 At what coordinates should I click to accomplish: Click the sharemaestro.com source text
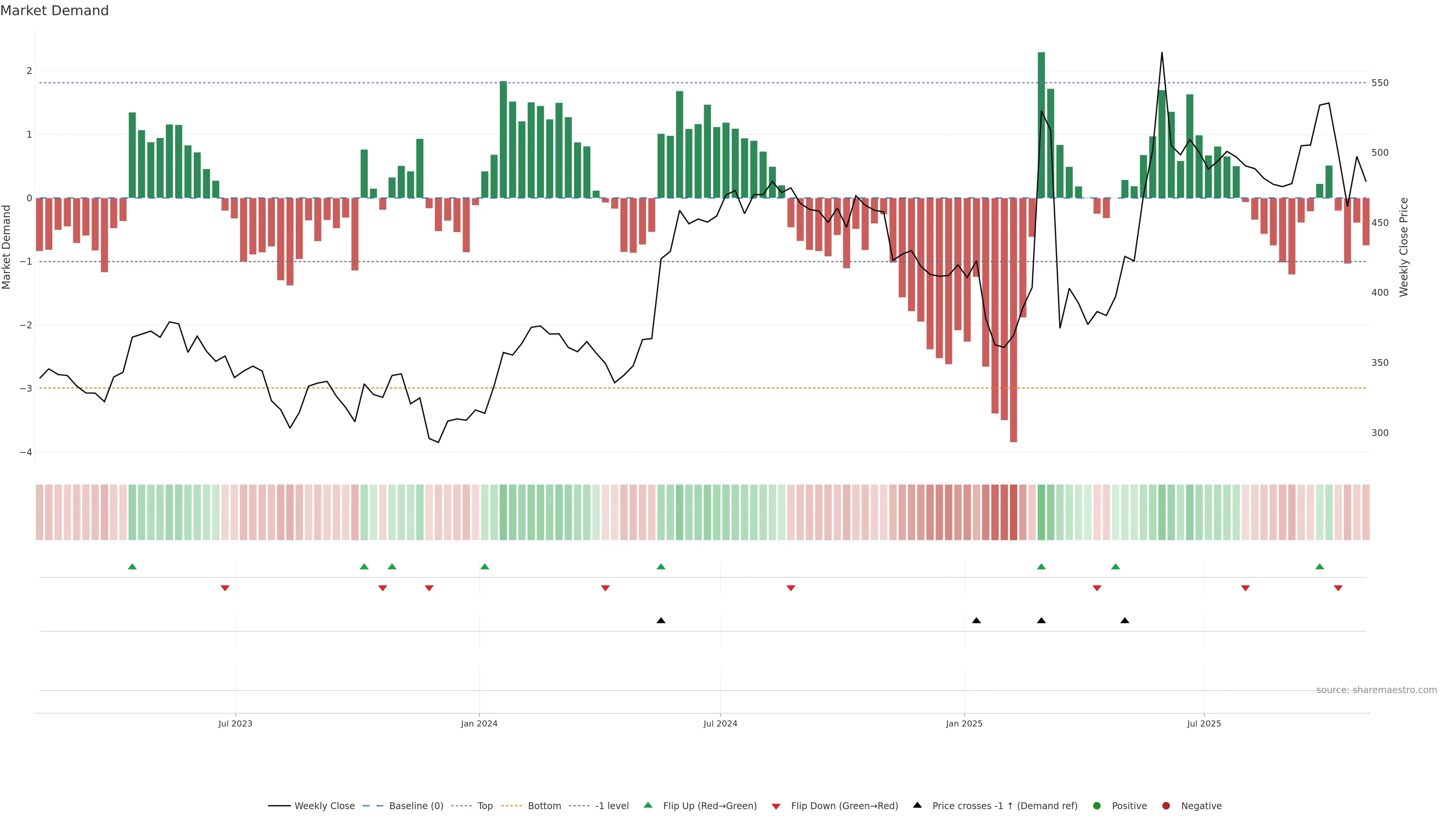click(x=1376, y=690)
